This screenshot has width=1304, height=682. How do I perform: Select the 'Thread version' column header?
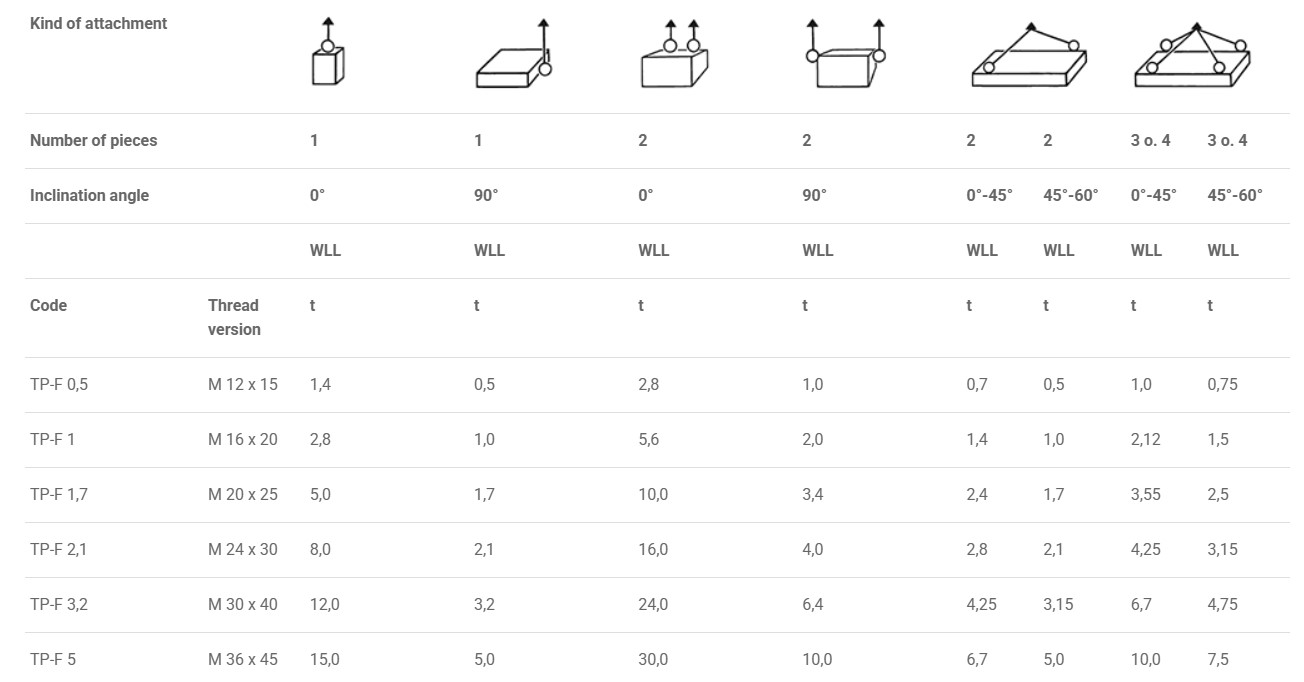[234, 317]
